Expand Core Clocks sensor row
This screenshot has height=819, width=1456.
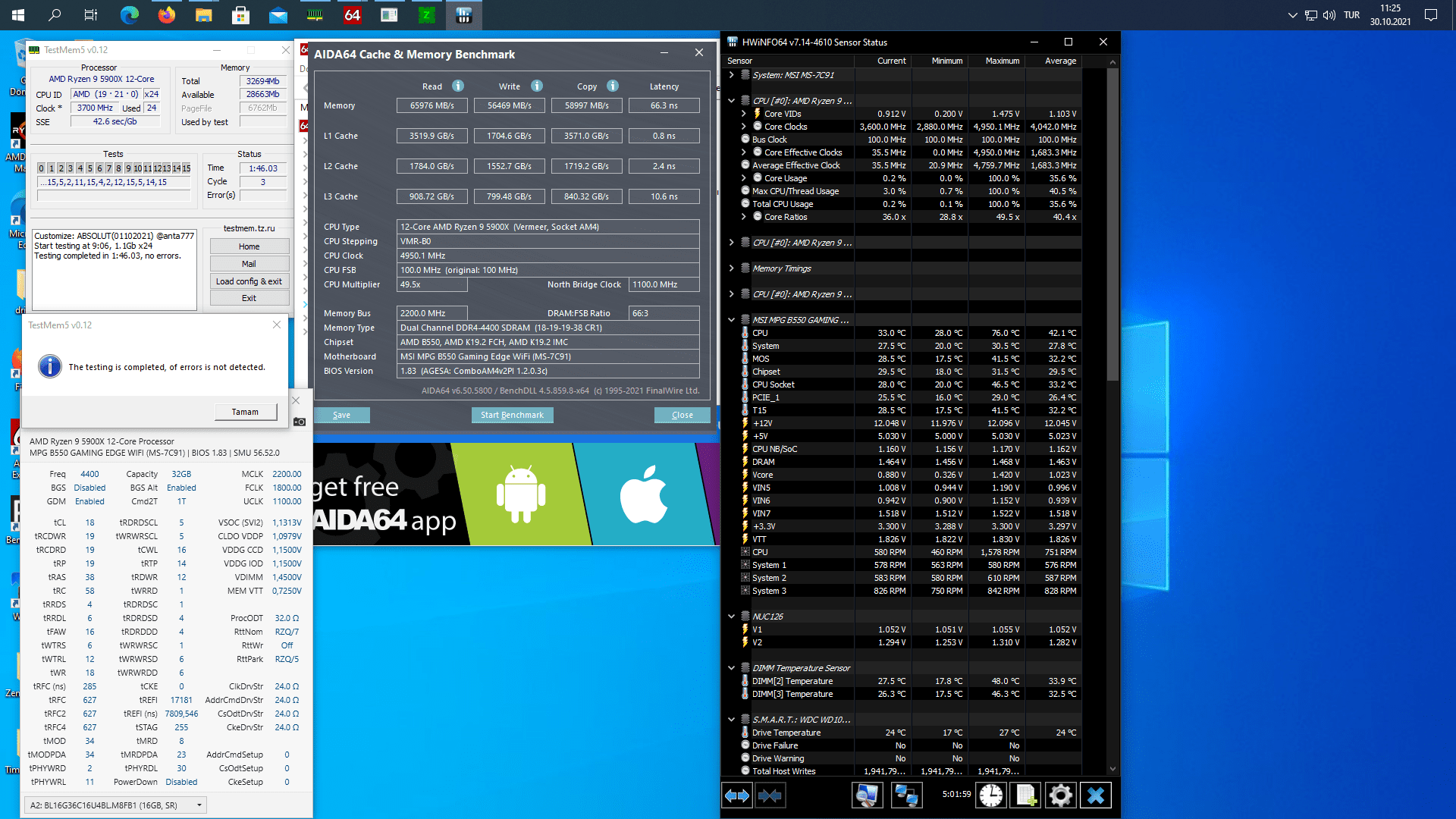(x=743, y=127)
